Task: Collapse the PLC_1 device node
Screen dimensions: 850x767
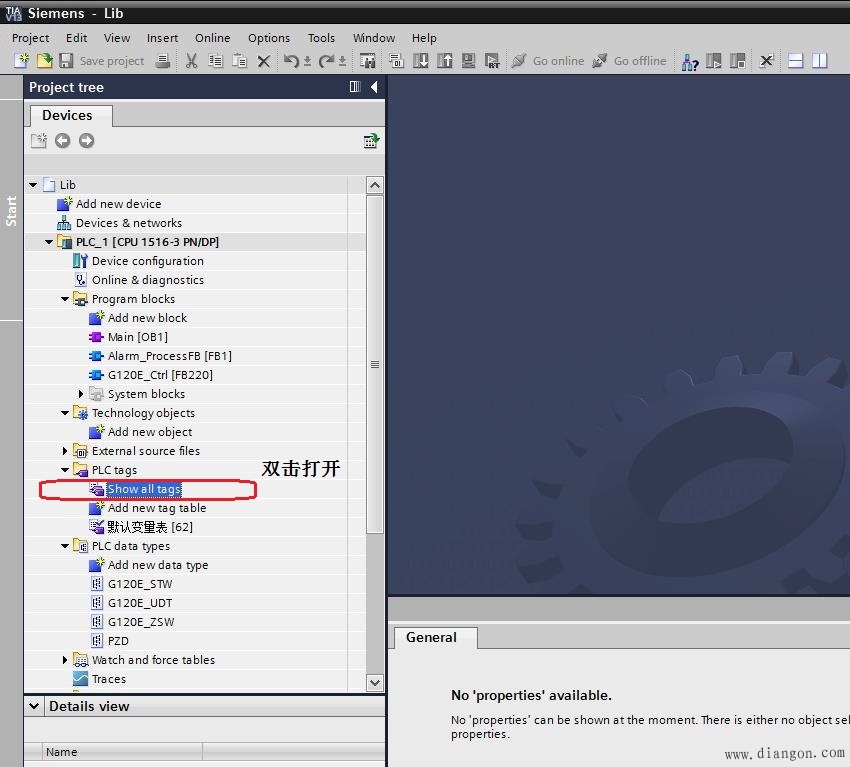Action: pos(49,242)
